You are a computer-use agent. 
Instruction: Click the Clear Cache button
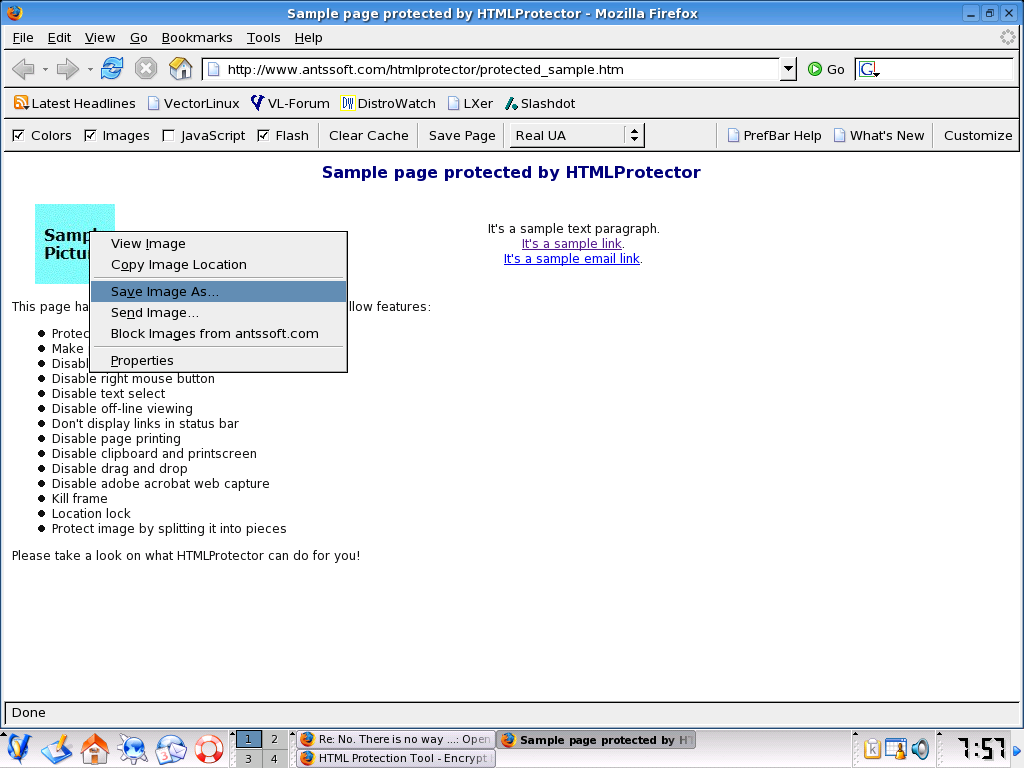point(368,135)
